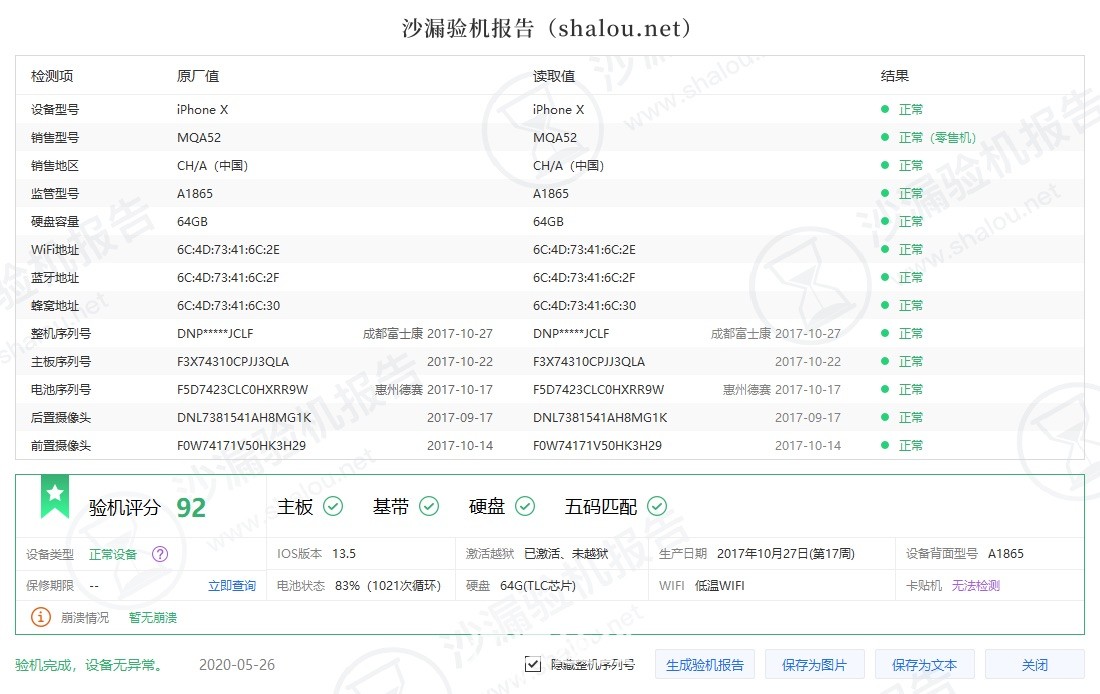Click the battery status 83%（1021次循环）
Image resolution: width=1100 pixels, height=694 pixels.
388,586
